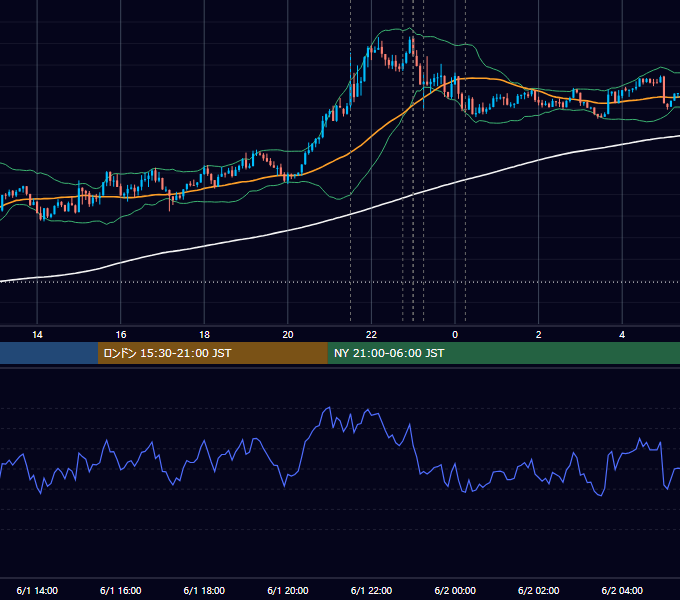680x600 pixels.
Task: Click the "14" hour label on upper time axis
Action: (37, 335)
